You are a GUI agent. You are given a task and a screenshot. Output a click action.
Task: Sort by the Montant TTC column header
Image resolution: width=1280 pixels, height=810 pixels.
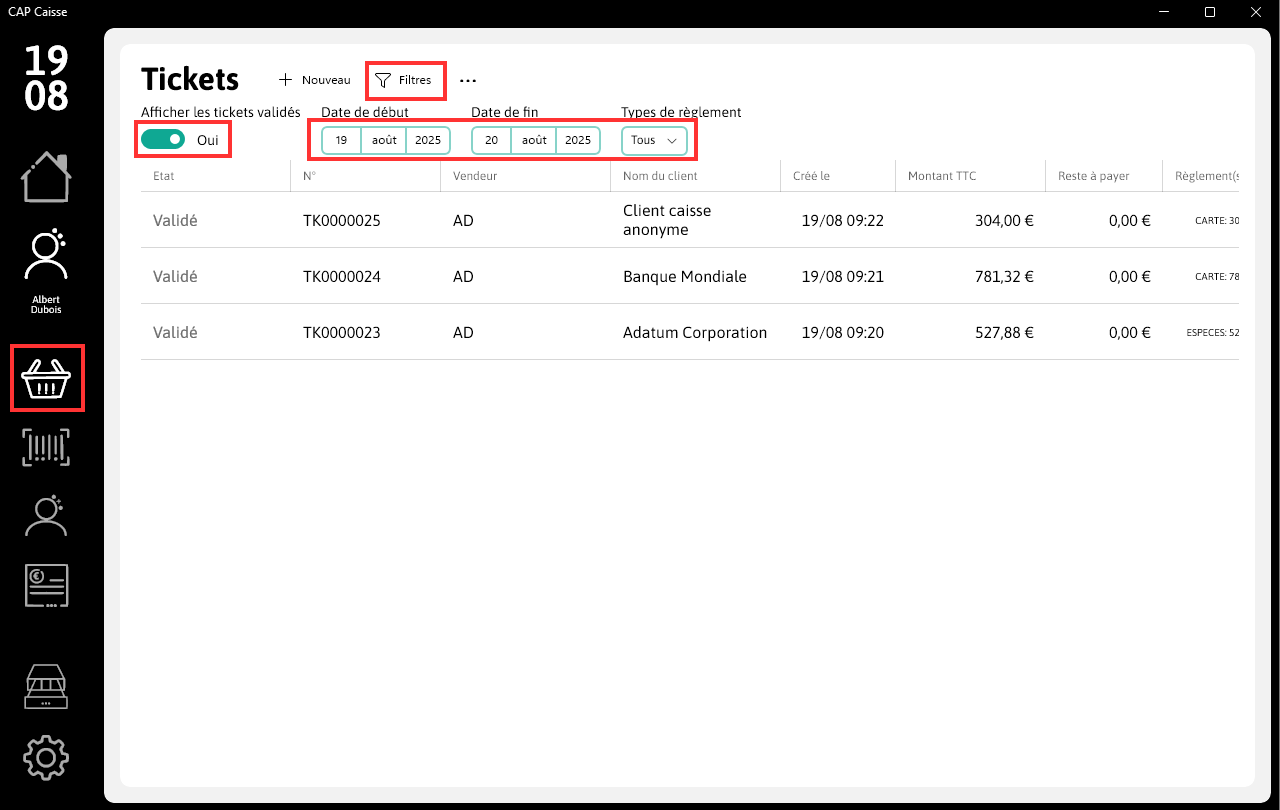[x=942, y=176]
